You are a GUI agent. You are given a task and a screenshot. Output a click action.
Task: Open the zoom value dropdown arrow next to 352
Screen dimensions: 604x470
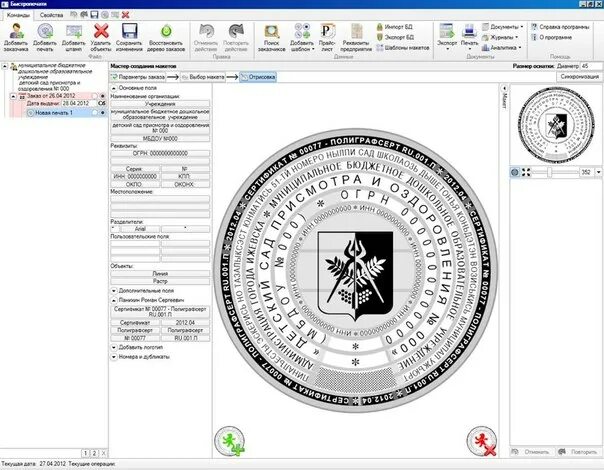[x=599, y=172]
